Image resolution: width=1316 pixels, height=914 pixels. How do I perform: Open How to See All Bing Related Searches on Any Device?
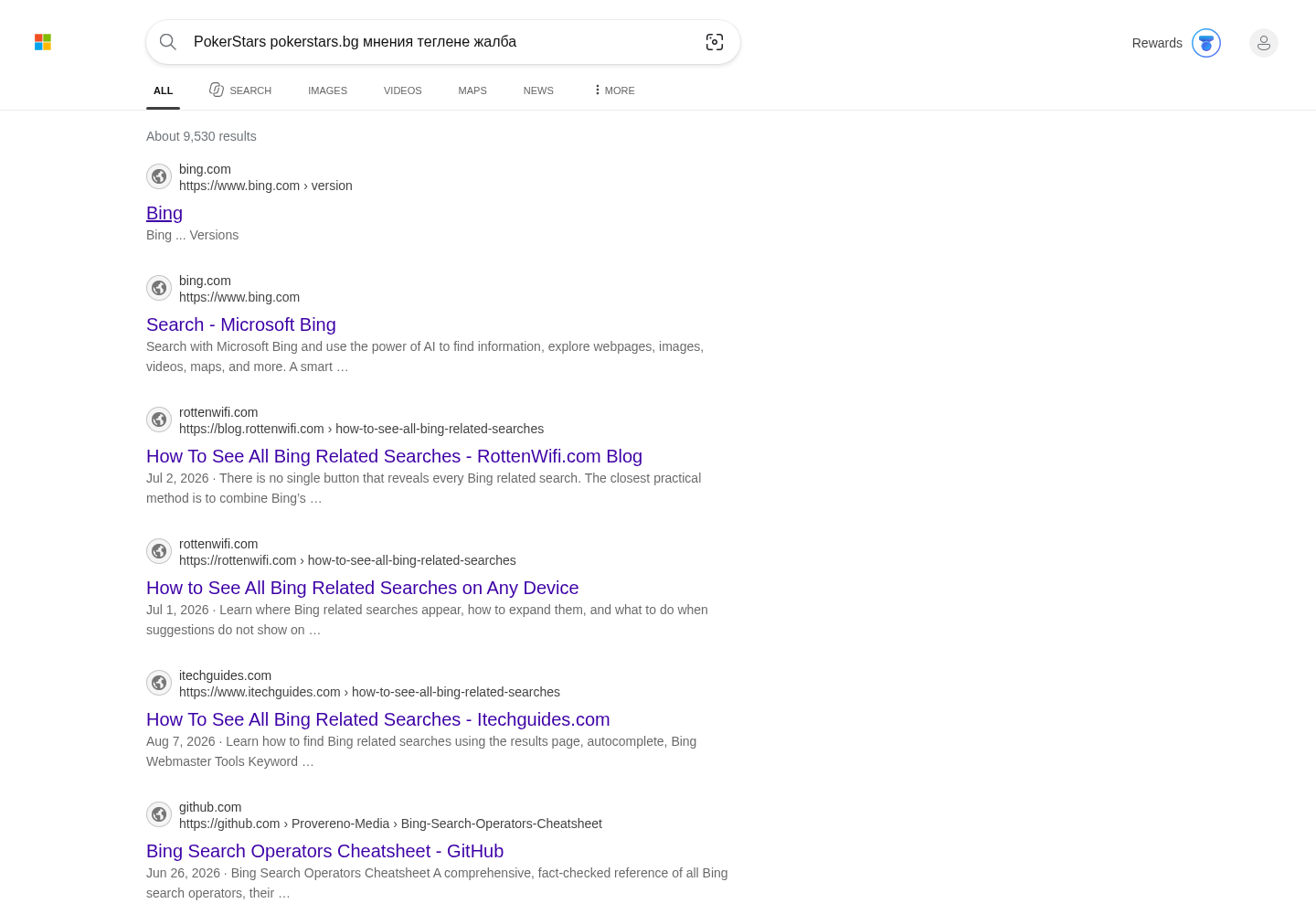(363, 588)
